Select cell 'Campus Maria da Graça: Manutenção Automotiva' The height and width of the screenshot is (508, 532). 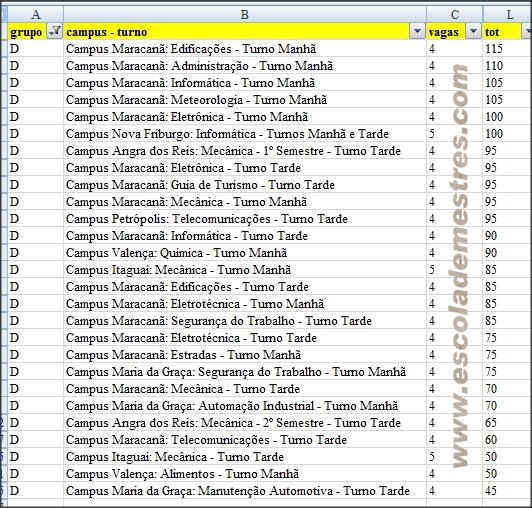245,491
